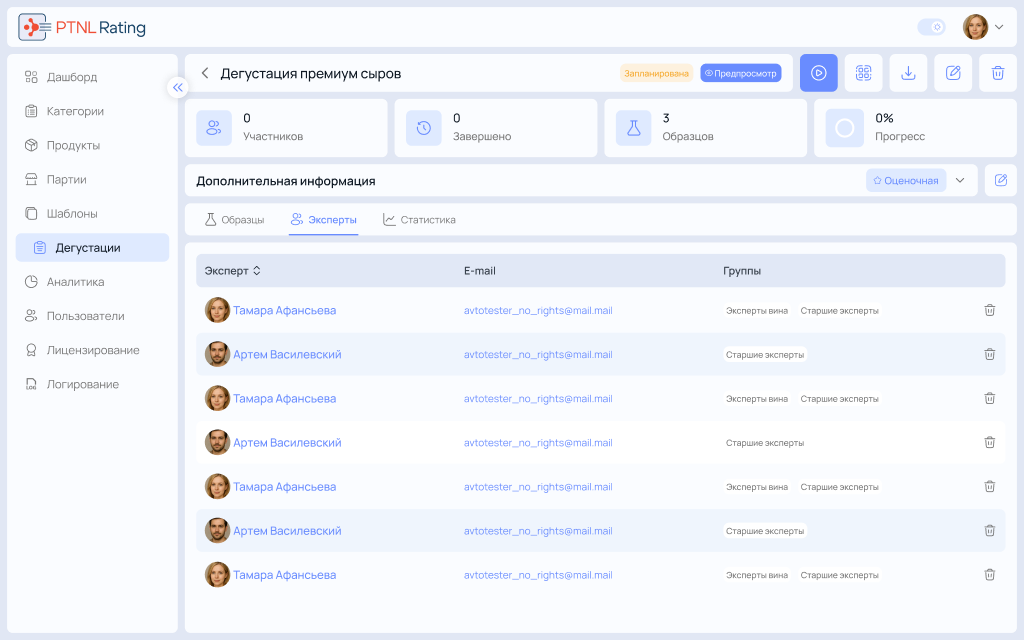Switch to the Статистика tab

point(419,219)
